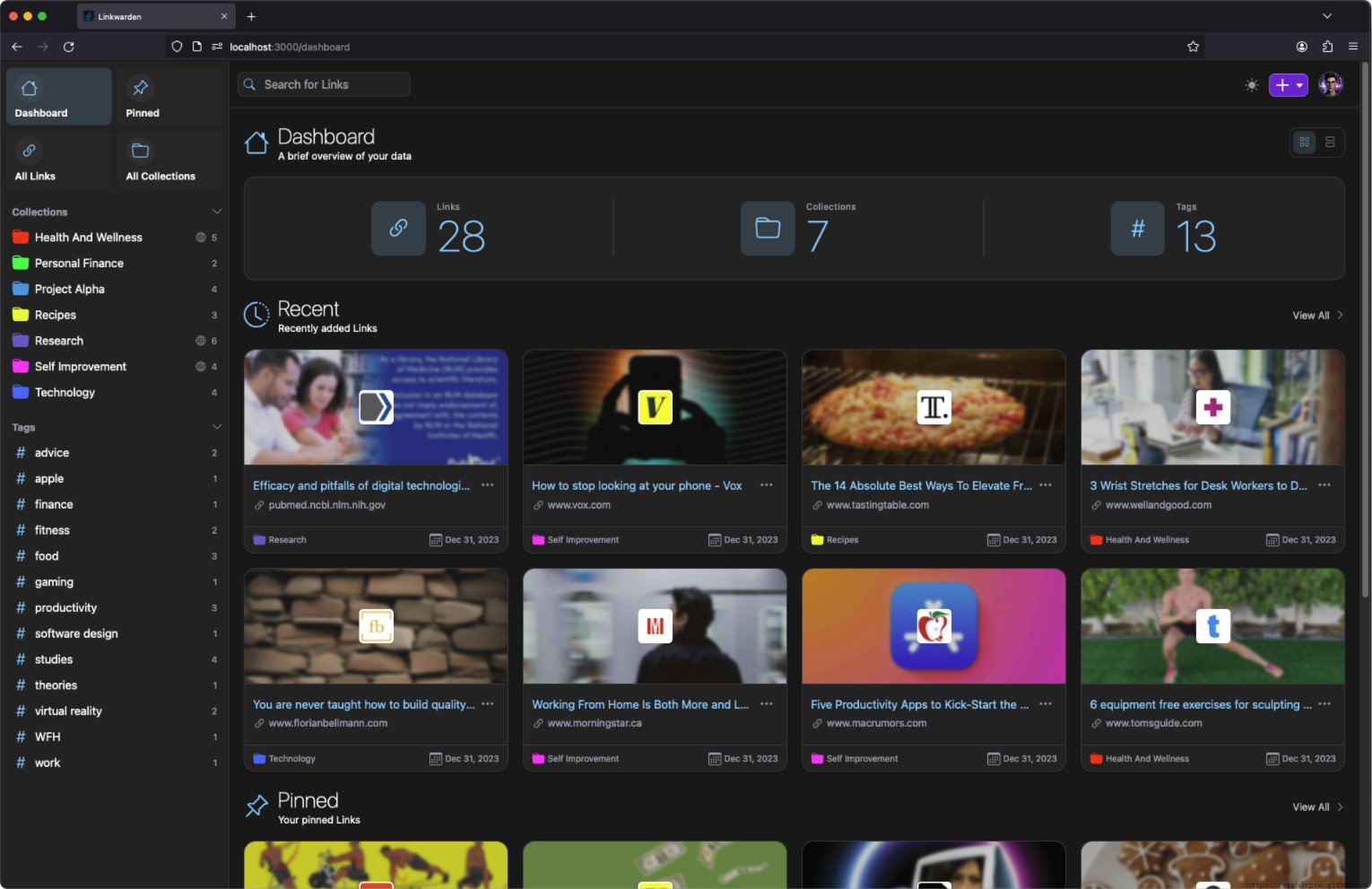Open the All Collections sidebar tile

tap(169, 160)
